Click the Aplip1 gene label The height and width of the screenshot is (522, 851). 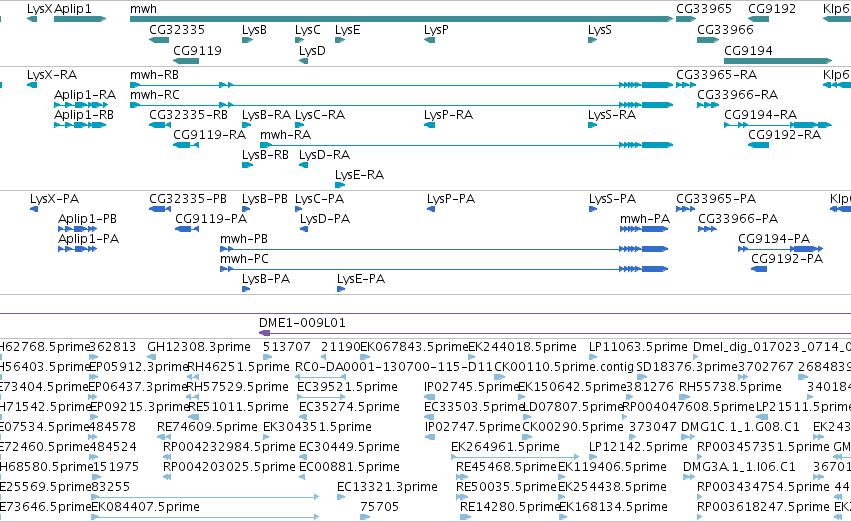(73, 9)
